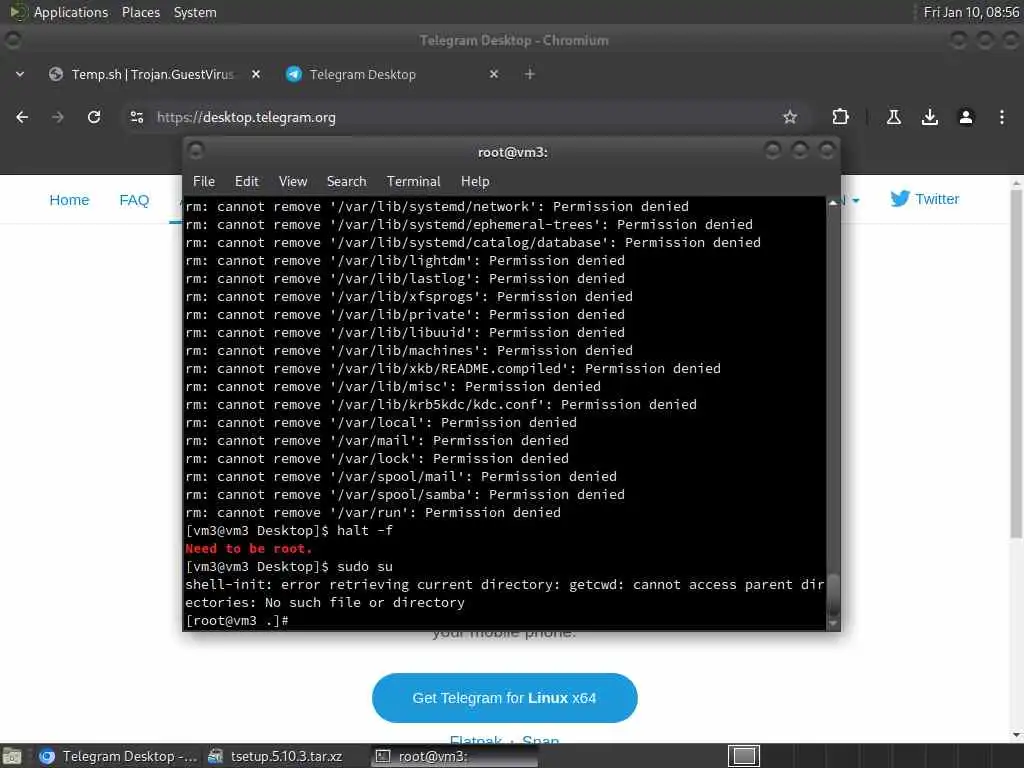Viewport: 1024px width, 768px height.
Task: Open FAQ link on Telegram page
Action: tap(134, 200)
